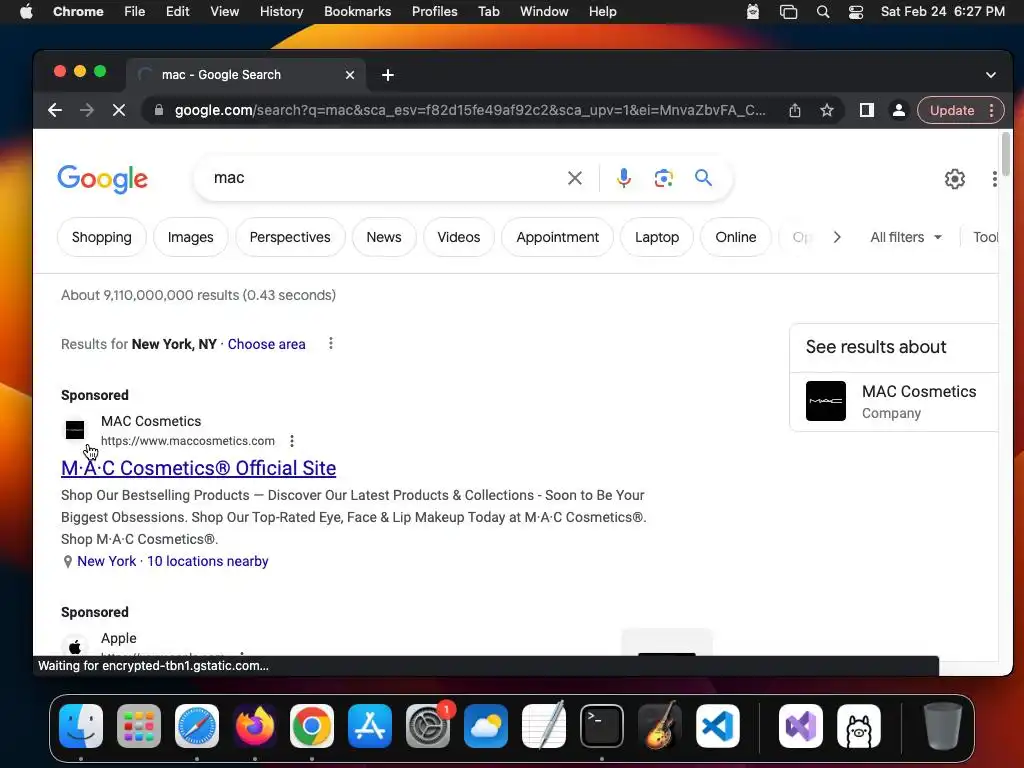Open the History menu
This screenshot has height=768, width=1024.
tap(281, 12)
